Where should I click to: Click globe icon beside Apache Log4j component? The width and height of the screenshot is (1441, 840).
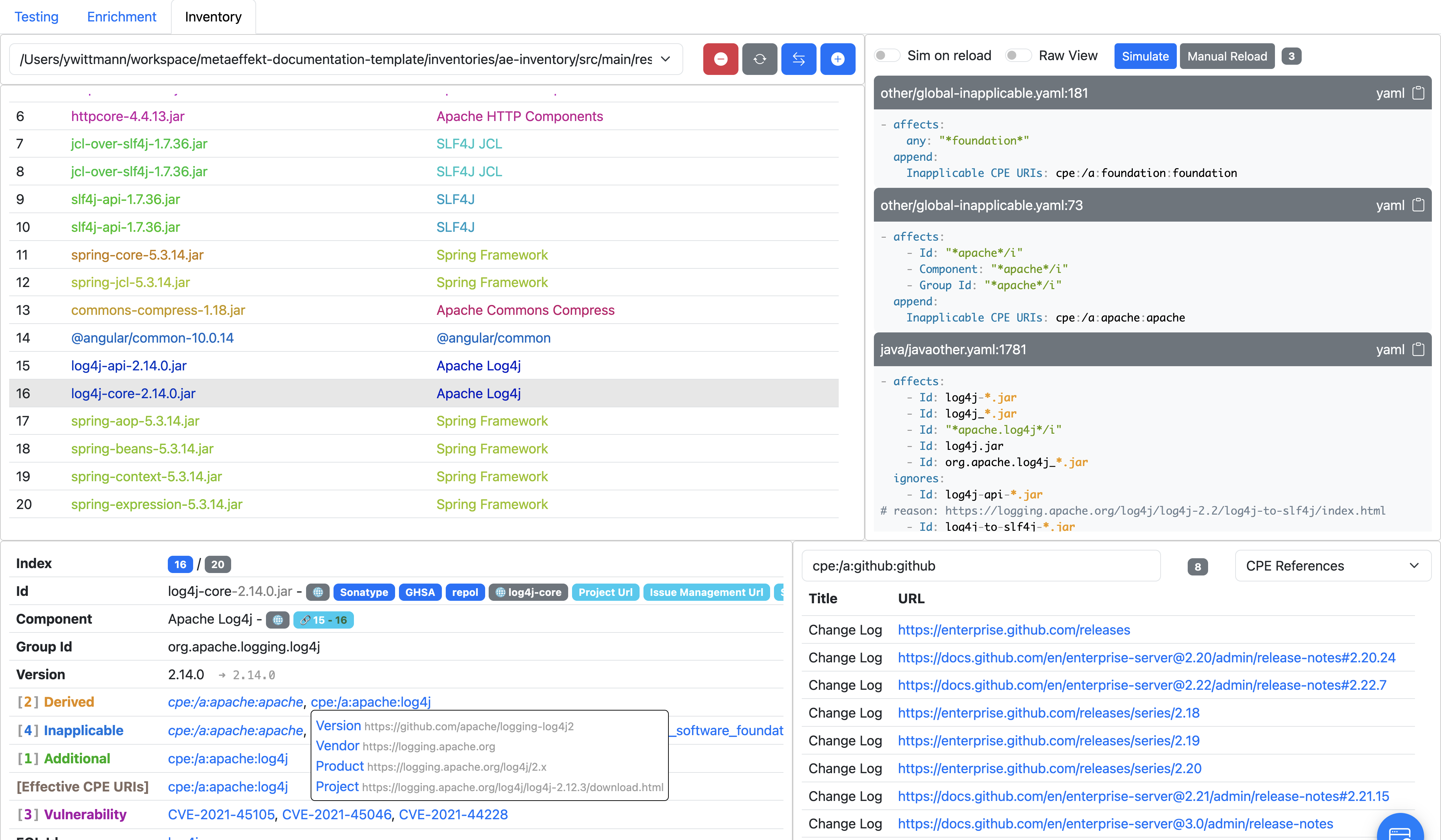(278, 619)
